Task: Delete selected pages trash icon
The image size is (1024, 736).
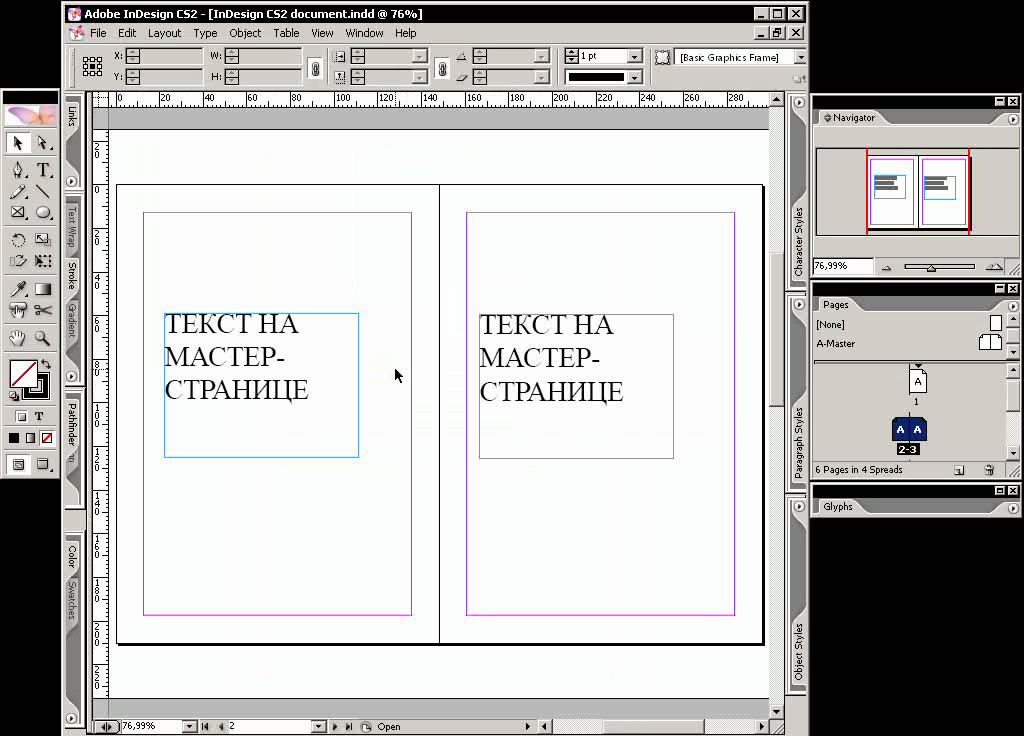Action: point(989,470)
